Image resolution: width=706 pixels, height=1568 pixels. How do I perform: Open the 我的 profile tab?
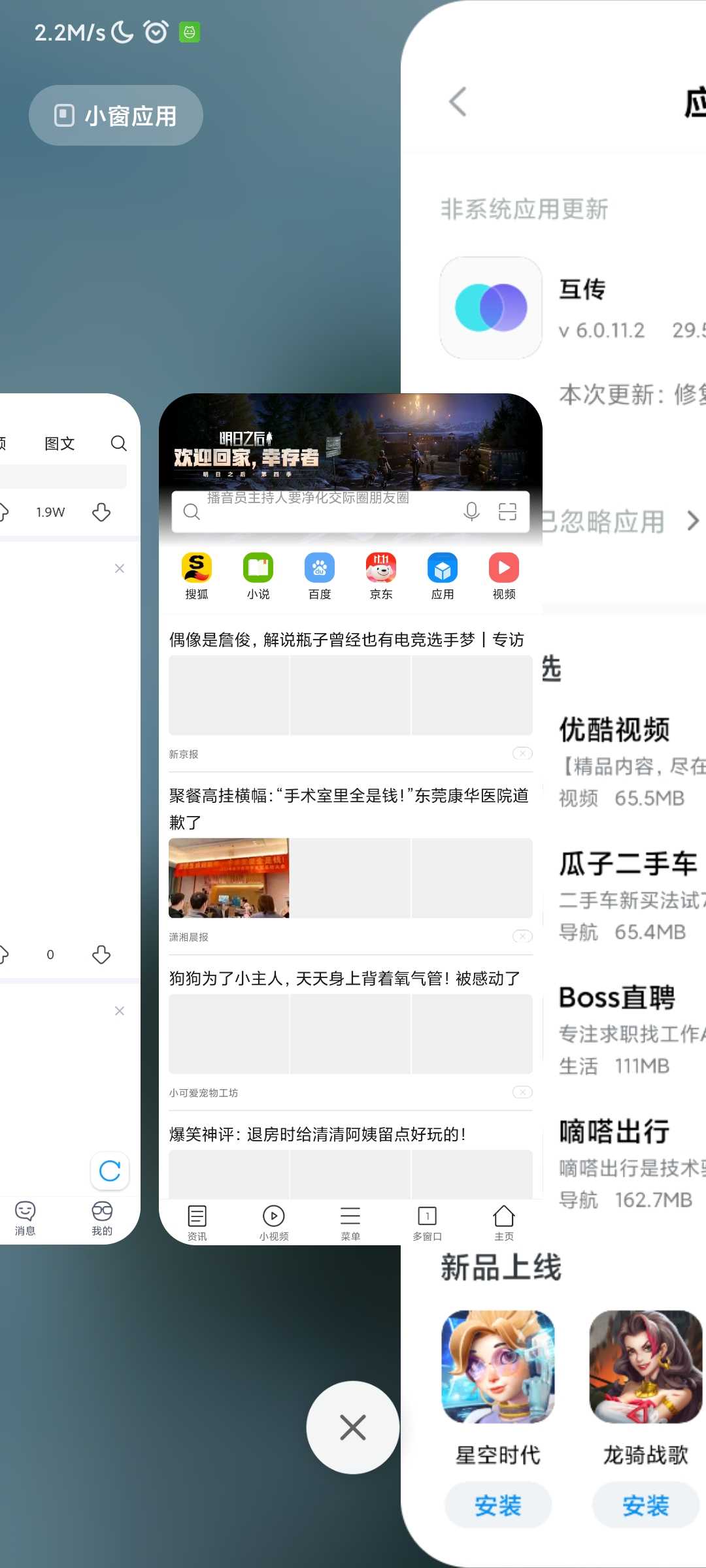102,1218
